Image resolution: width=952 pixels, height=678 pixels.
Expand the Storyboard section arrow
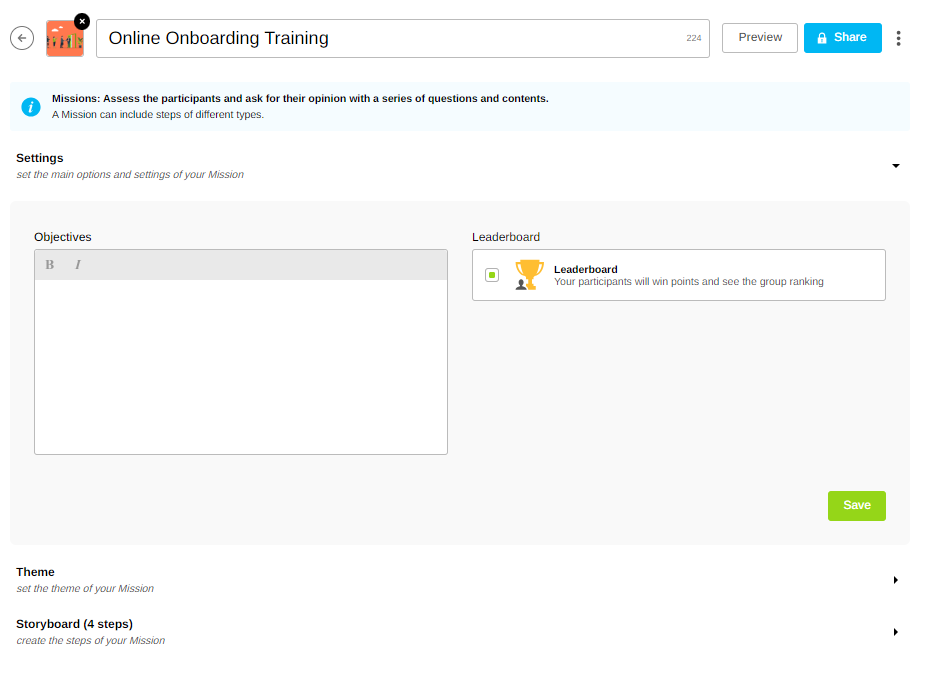(x=895, y=632)
